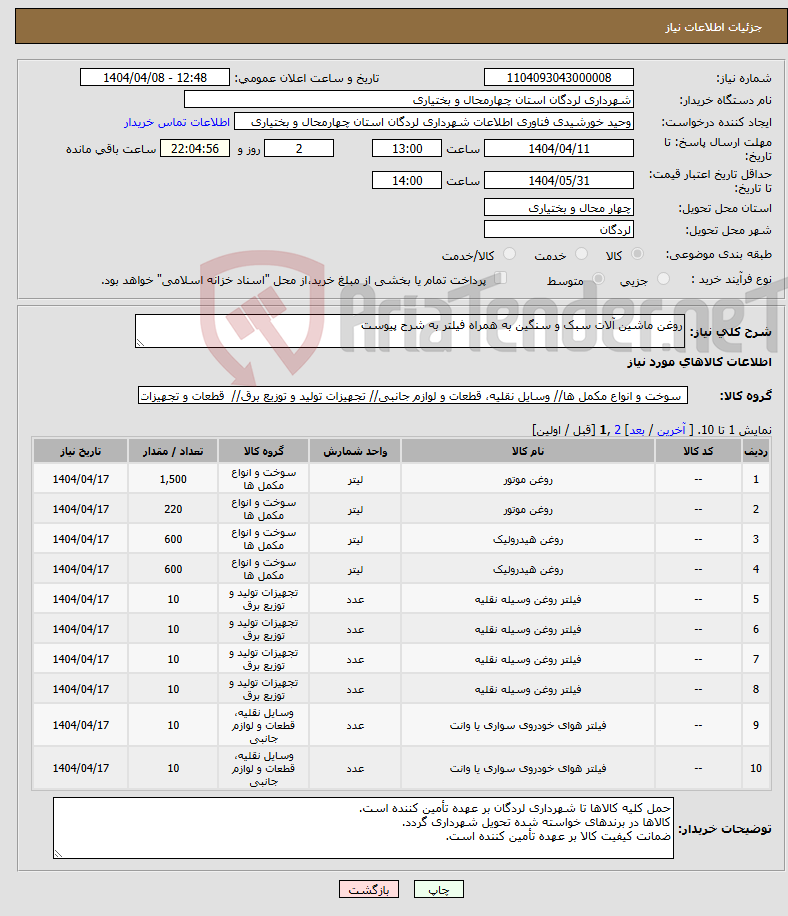
Task: Click the کد کالا column header
Action: coord(698,451)
